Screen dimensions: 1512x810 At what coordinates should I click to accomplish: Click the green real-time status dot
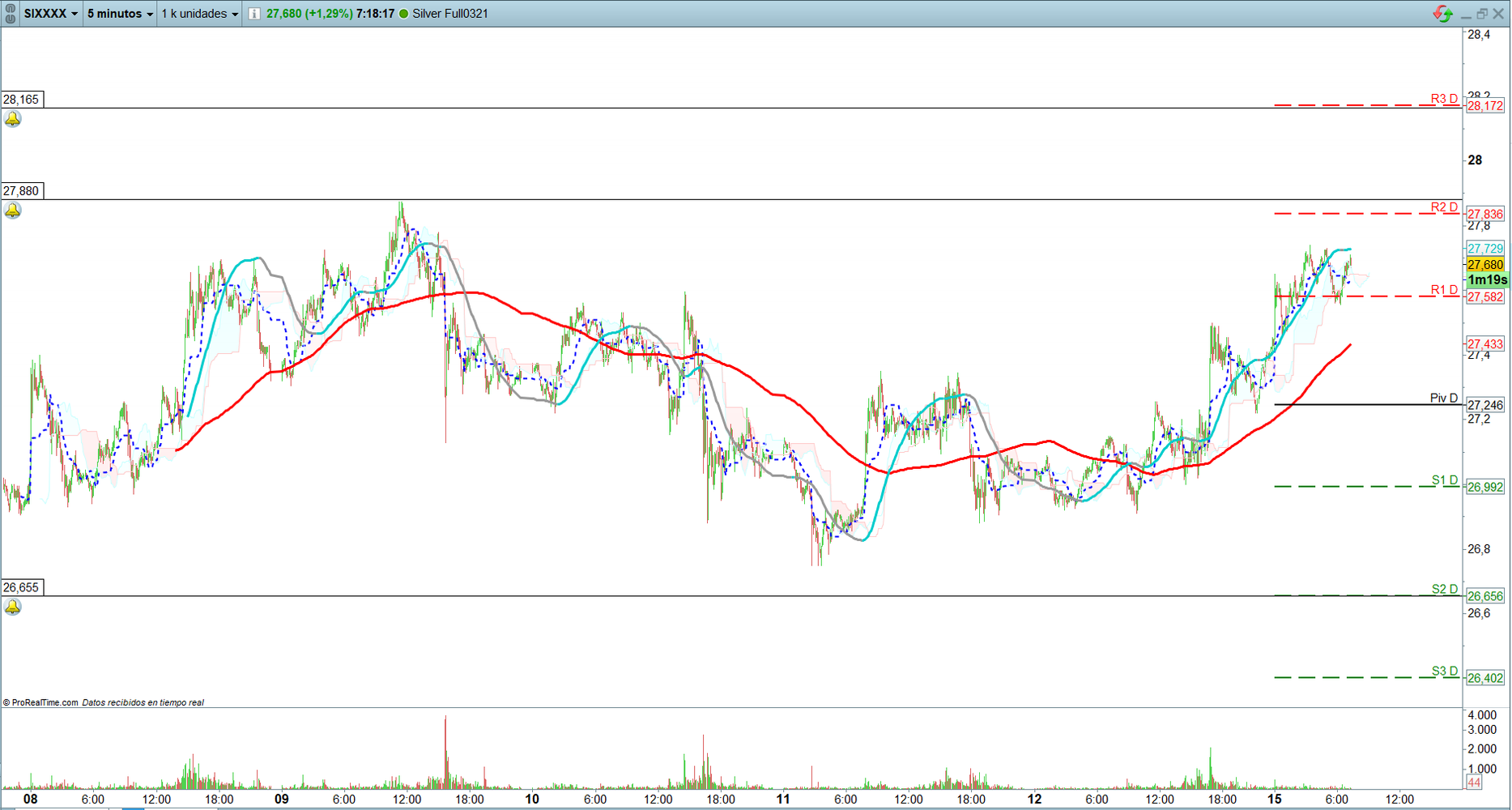coord(403,14)
